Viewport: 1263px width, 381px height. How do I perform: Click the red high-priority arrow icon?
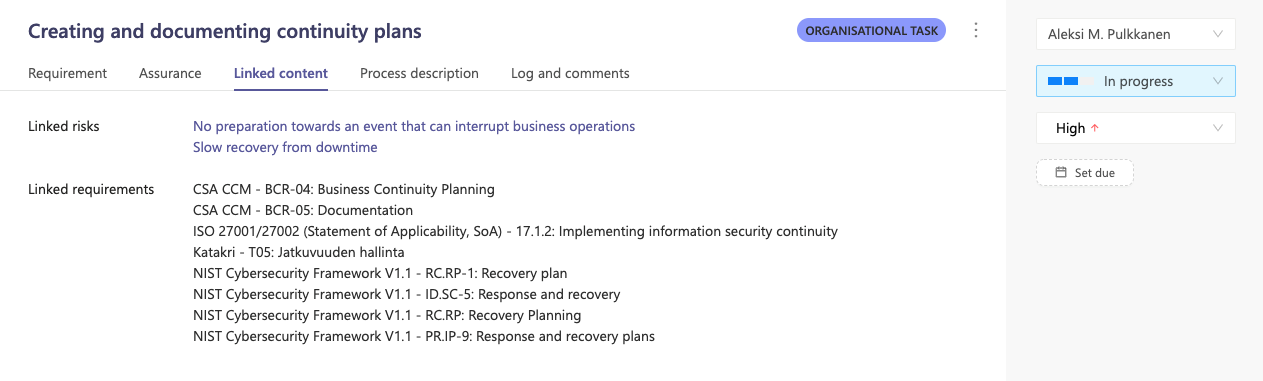[1095, 129]
